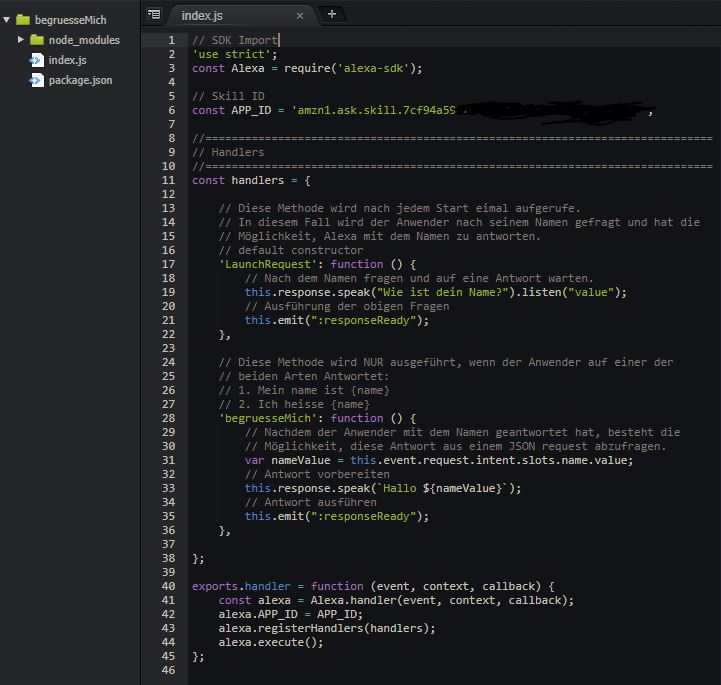Image resolution: width=721 pixels, height=685 pixels.
Task: Place cursor in the 'use strict' line
Action: (235, 54)
